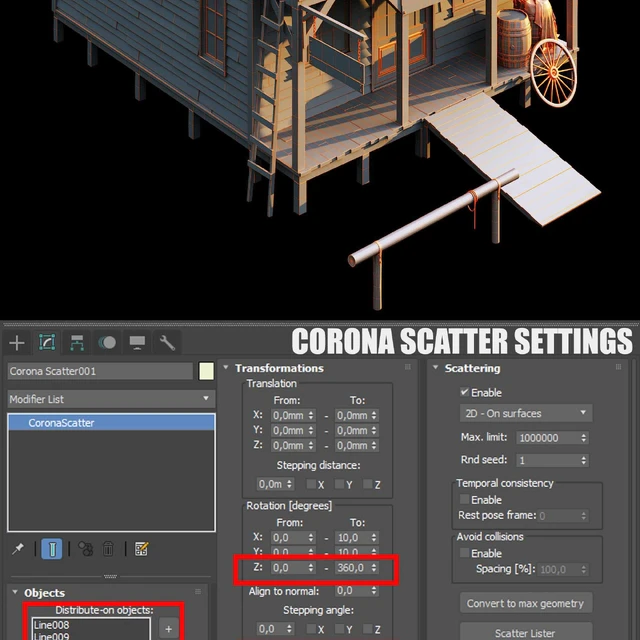Open the 2D - On surfaces dropdown
The image size is (640, 640).
526,413
